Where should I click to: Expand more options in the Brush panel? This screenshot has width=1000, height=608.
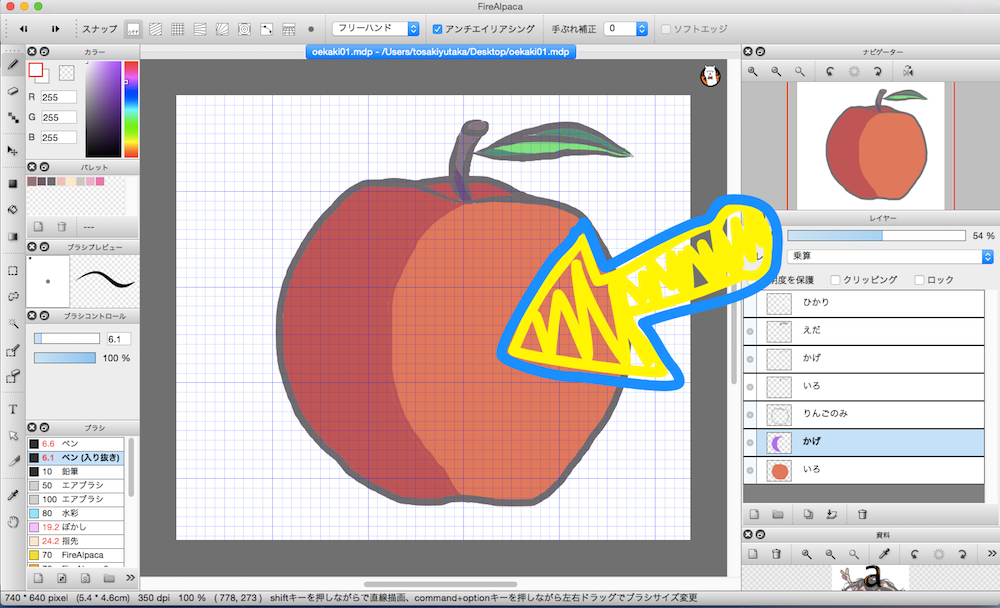pos(130,578)
